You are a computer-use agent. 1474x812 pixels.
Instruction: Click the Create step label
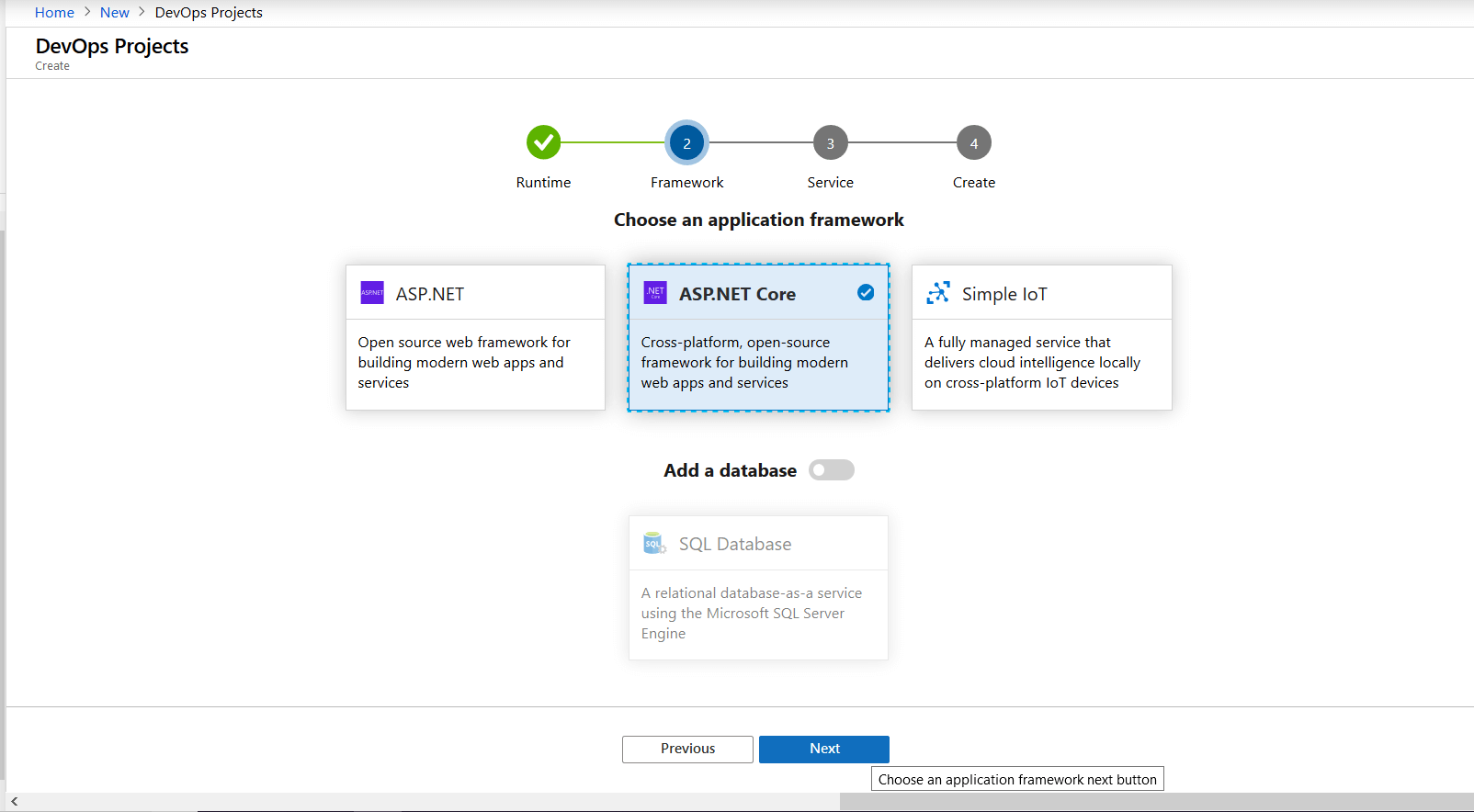[974, 183]
